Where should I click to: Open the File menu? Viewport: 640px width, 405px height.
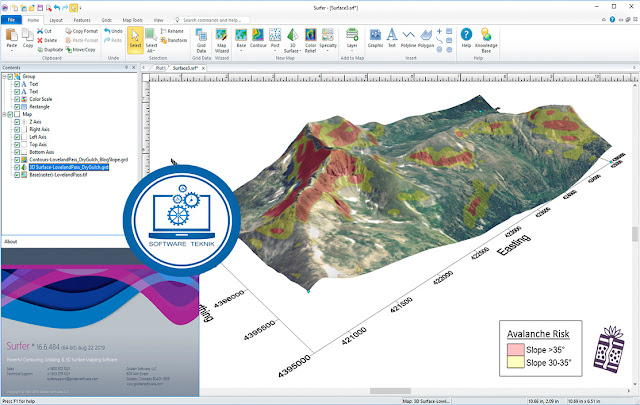pos(11,20)
